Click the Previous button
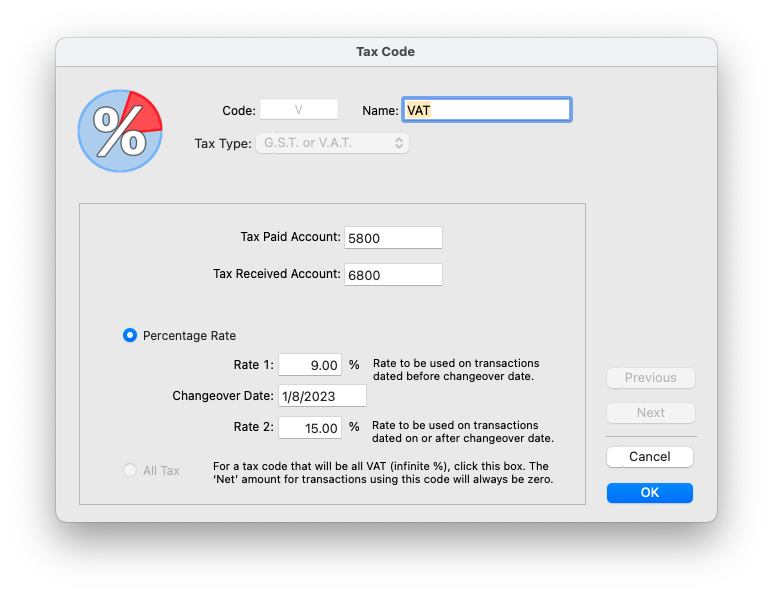The width and height of the screenshot is (773, 596). coord(651,378)
